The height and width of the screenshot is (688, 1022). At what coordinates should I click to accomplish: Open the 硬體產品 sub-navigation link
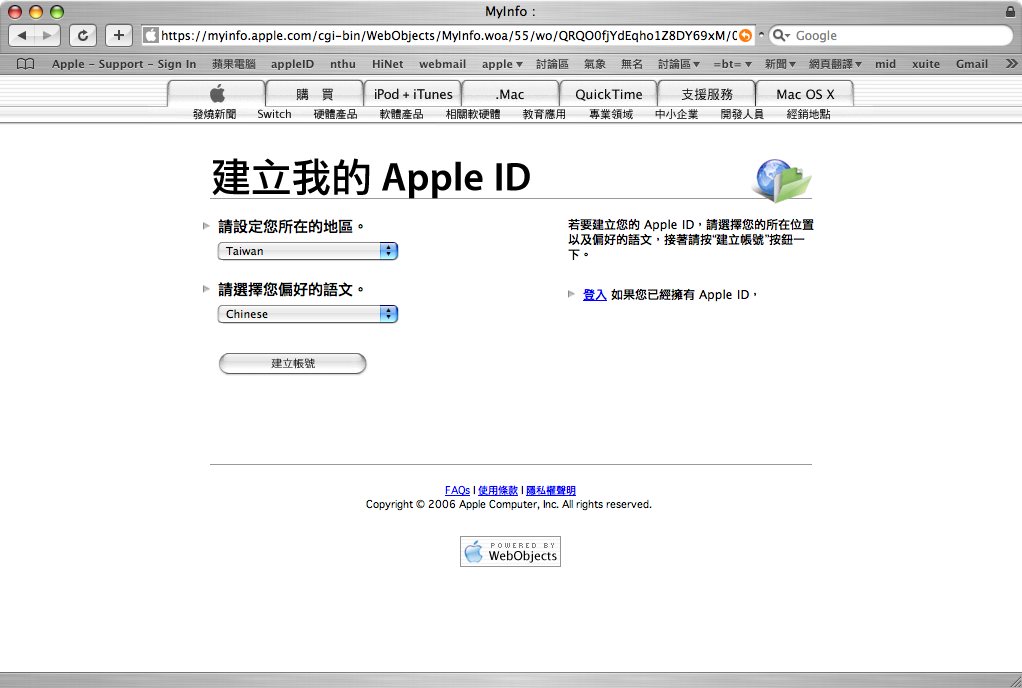[x=335, y=114]
